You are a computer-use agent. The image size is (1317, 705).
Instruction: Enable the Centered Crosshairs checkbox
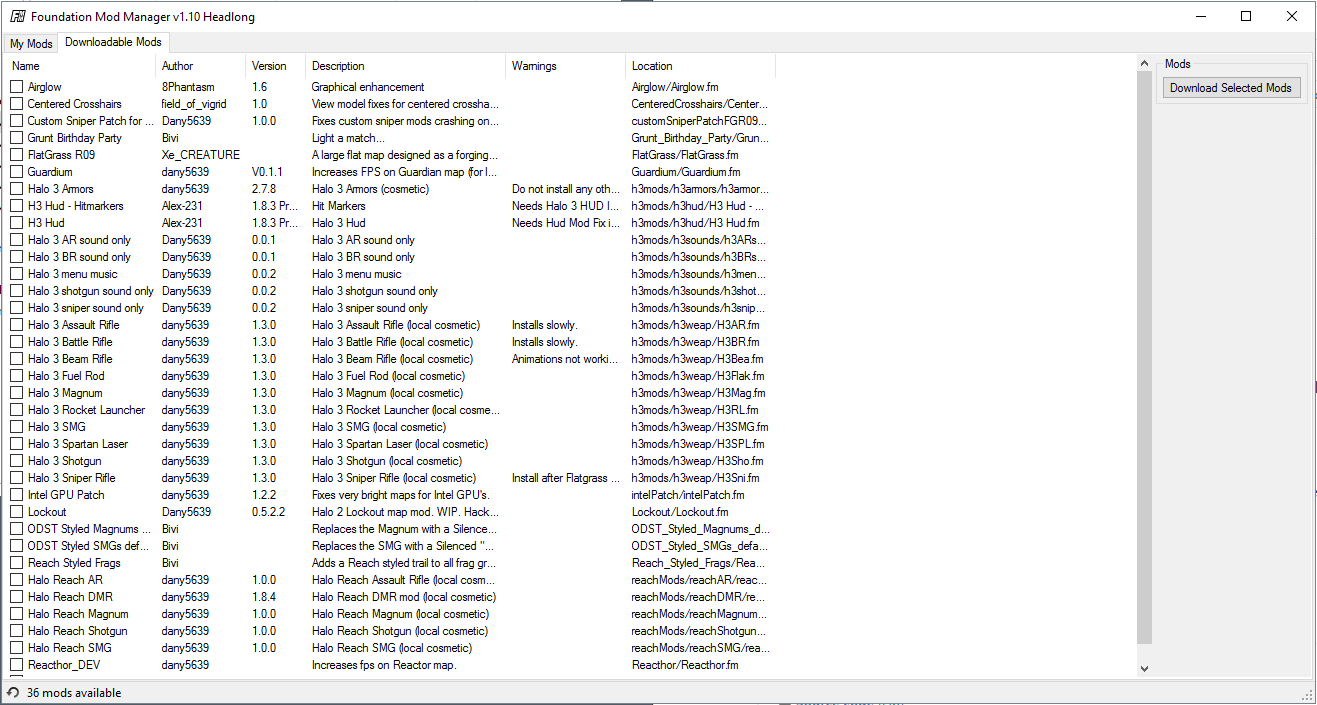click(17, 104)
